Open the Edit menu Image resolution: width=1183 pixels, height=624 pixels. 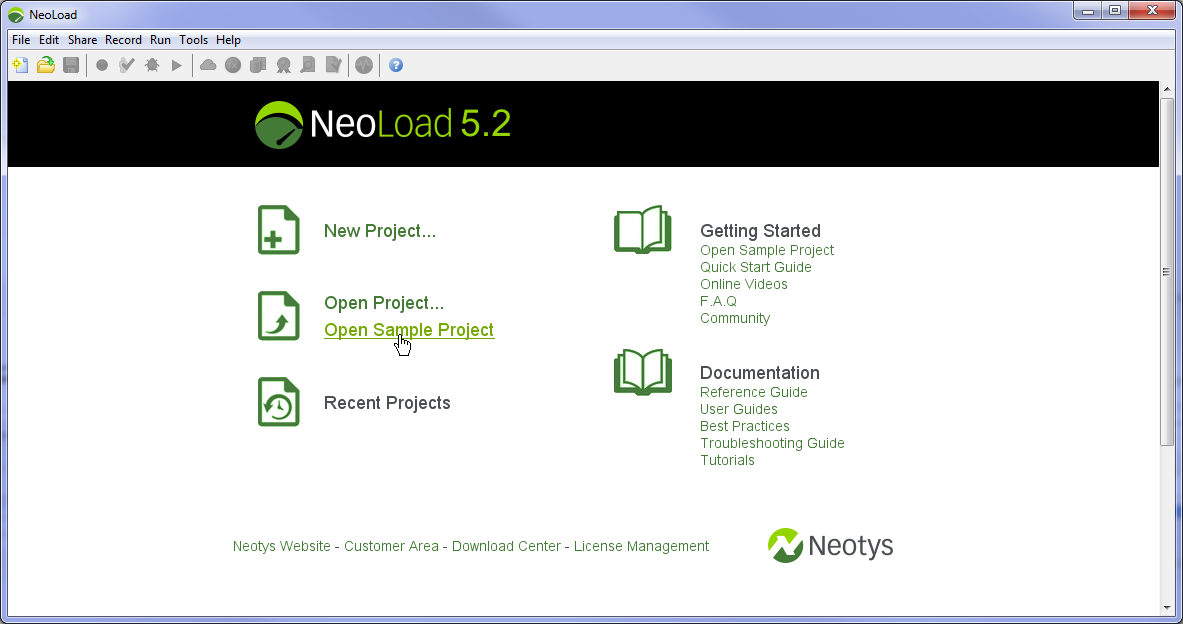click(x=49, y=40)
